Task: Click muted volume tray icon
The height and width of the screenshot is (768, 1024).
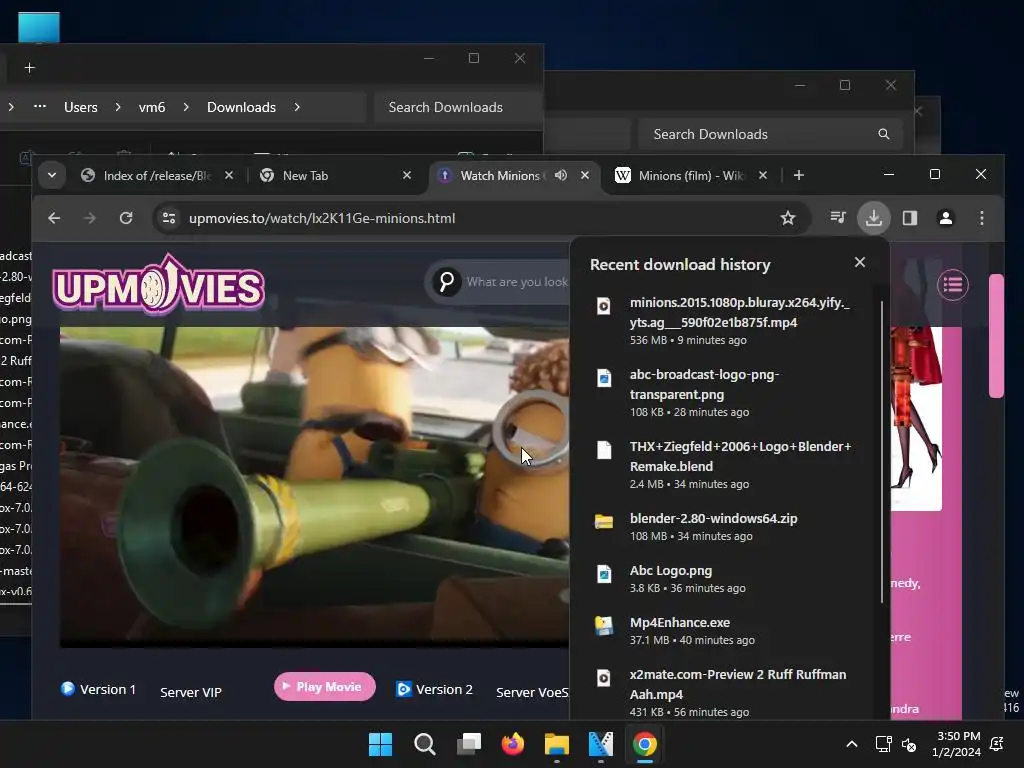Action: click(908, 744)
